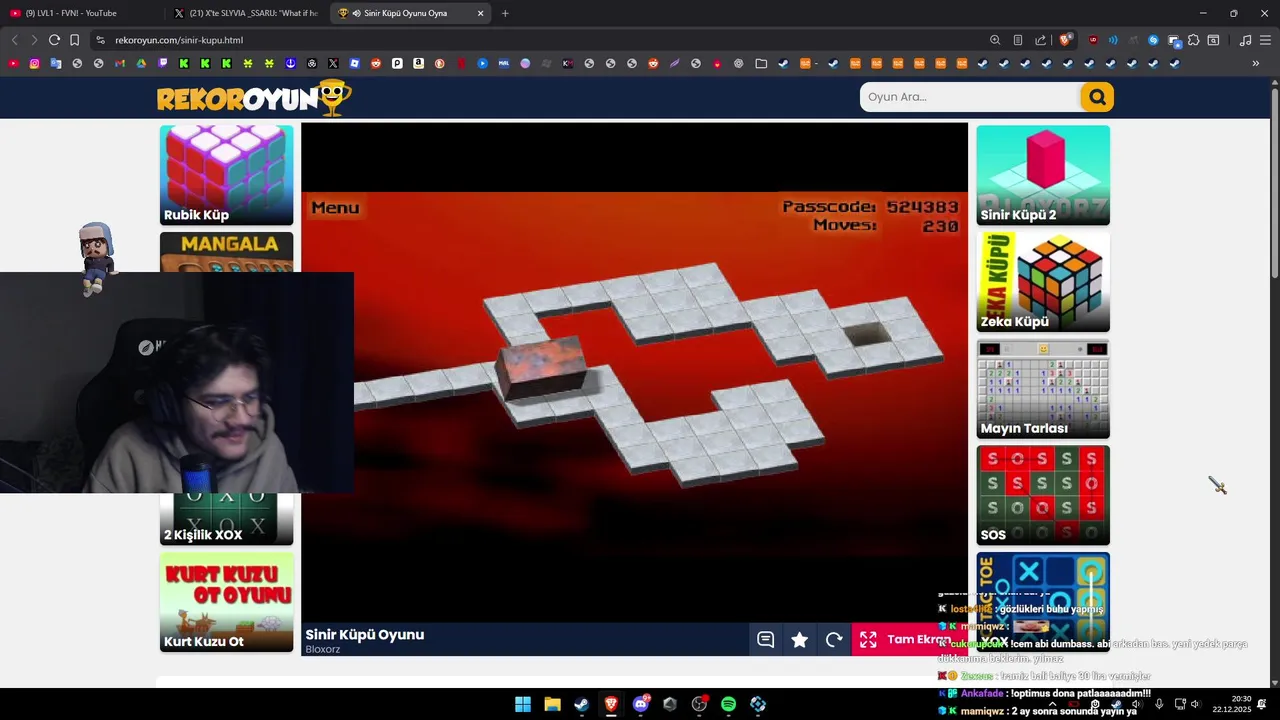Open Brave Shields lion icon
1280x720 pixels.
[x=1065, y=40]
